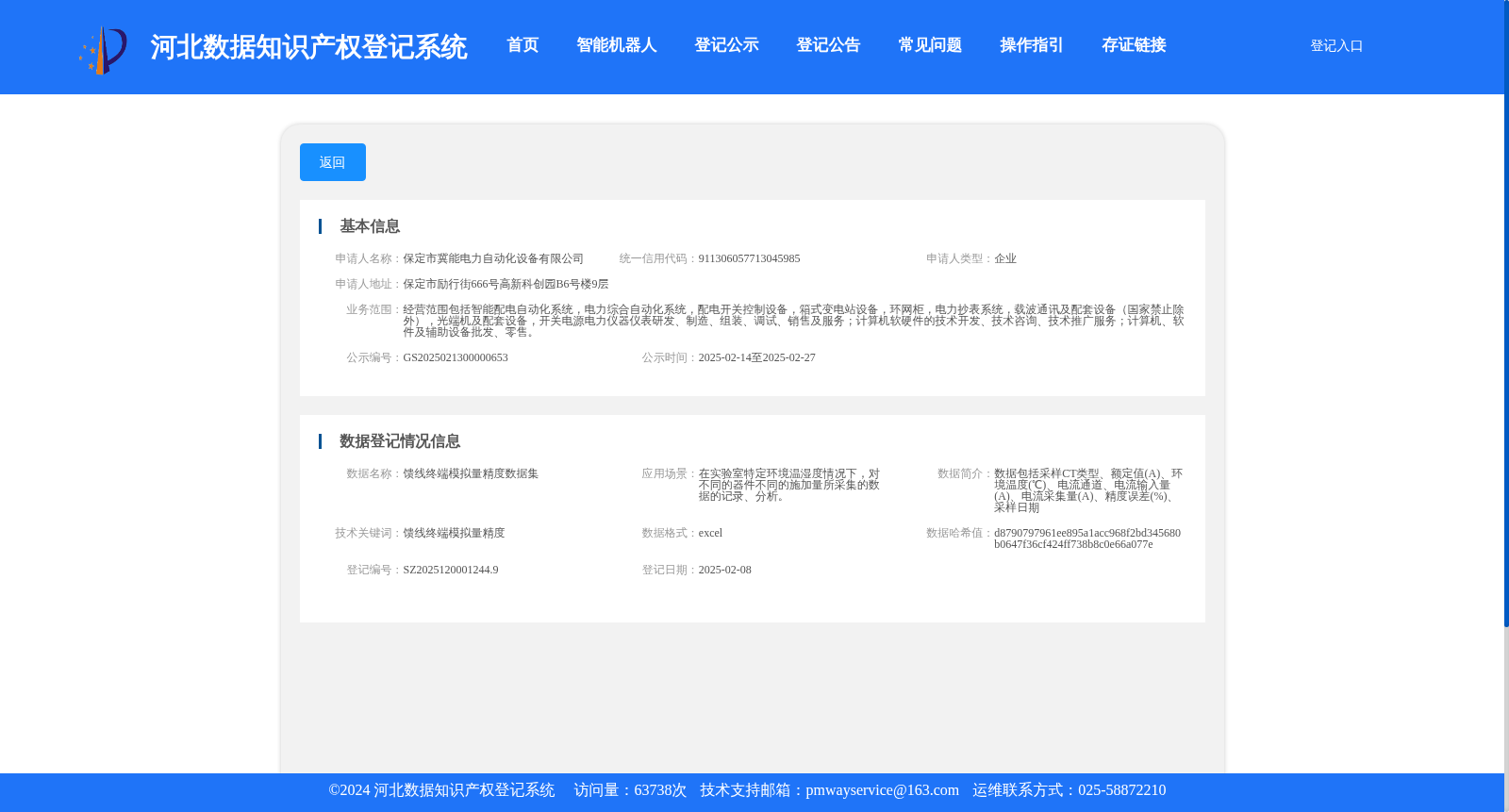Select data format value excel

(x=710, y=533)
